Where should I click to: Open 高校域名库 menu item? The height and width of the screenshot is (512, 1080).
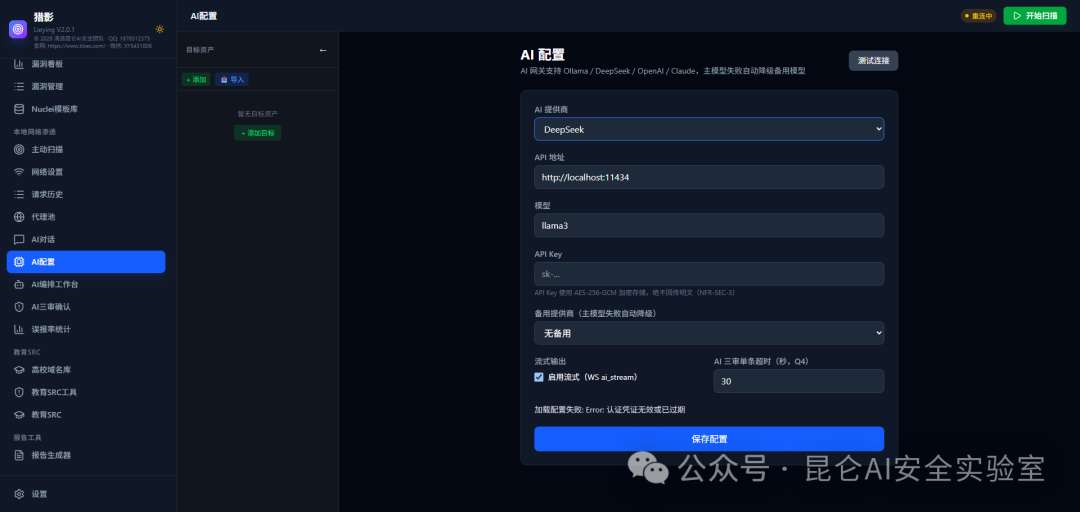[x=86, y=370]
